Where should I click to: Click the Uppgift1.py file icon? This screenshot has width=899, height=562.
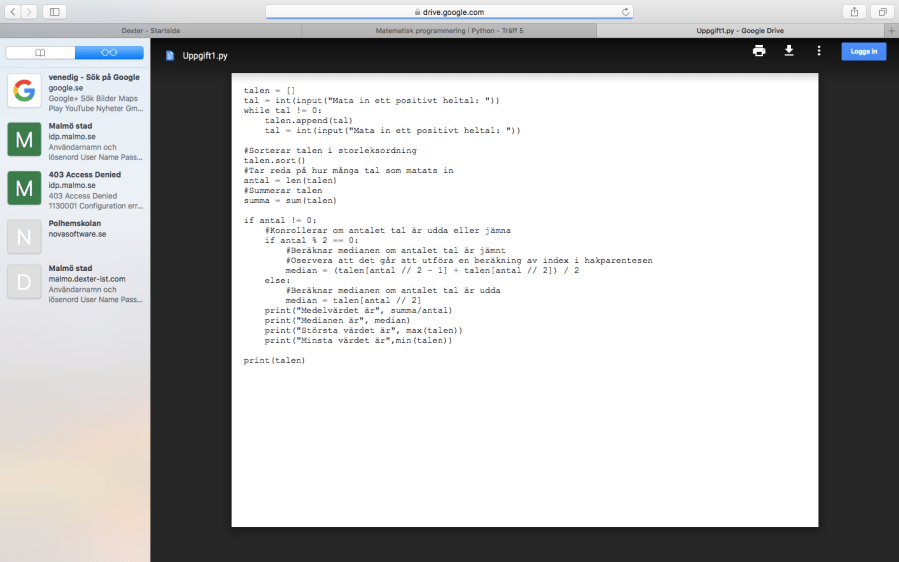[x=170, y=56]
